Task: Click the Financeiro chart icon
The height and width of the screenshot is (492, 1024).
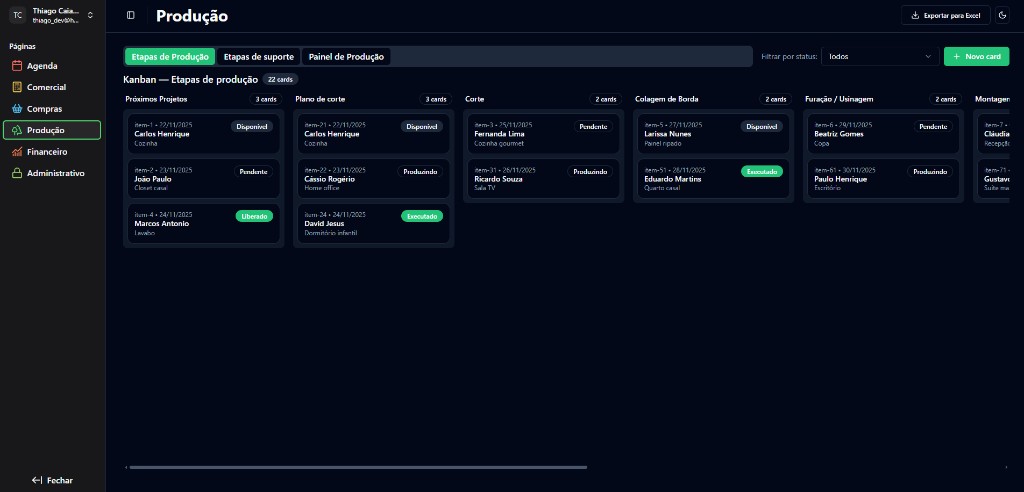Action: pyautogui.click(x=18, y=152)
